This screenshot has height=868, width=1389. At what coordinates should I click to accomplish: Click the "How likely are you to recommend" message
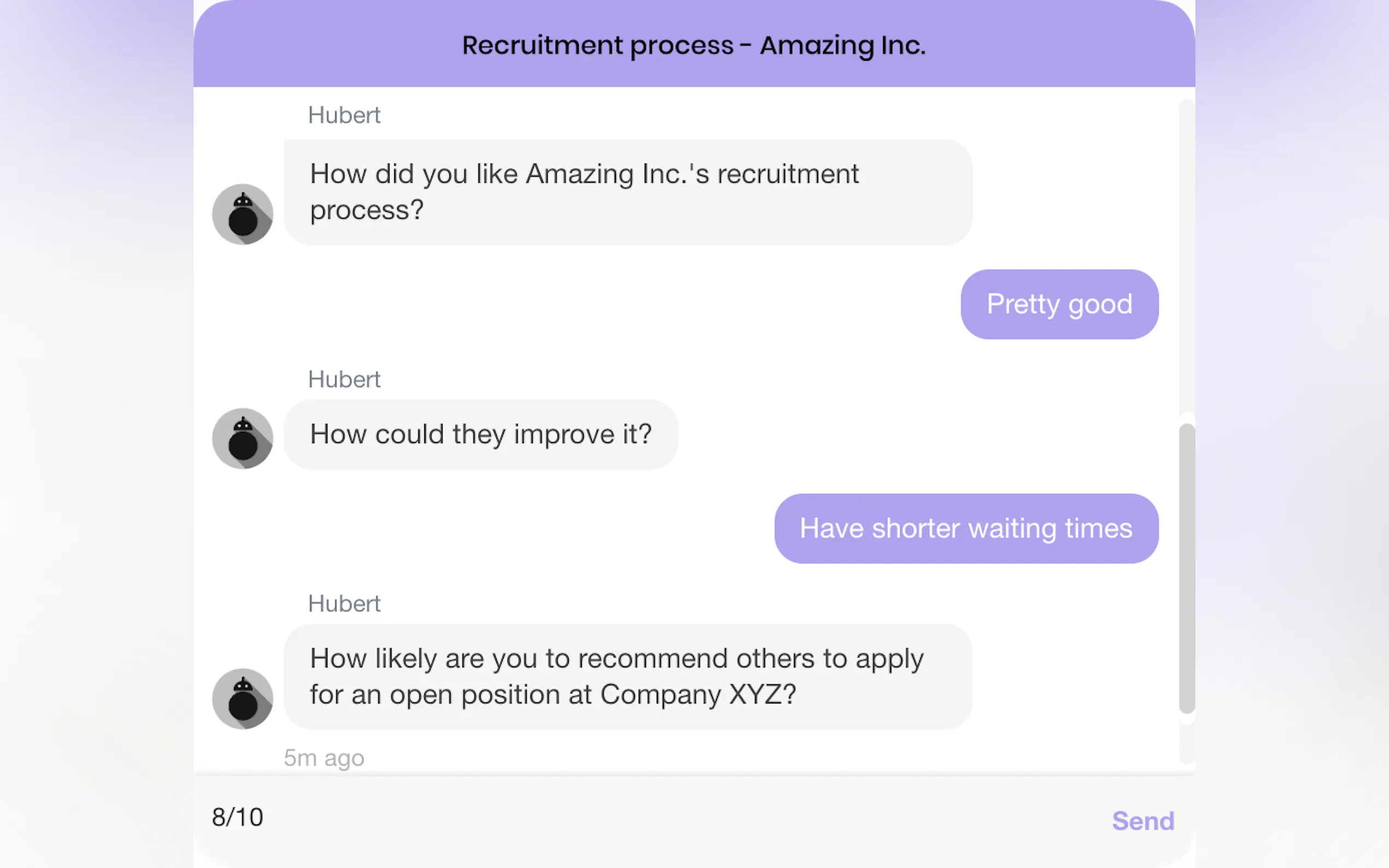[628, 677]
